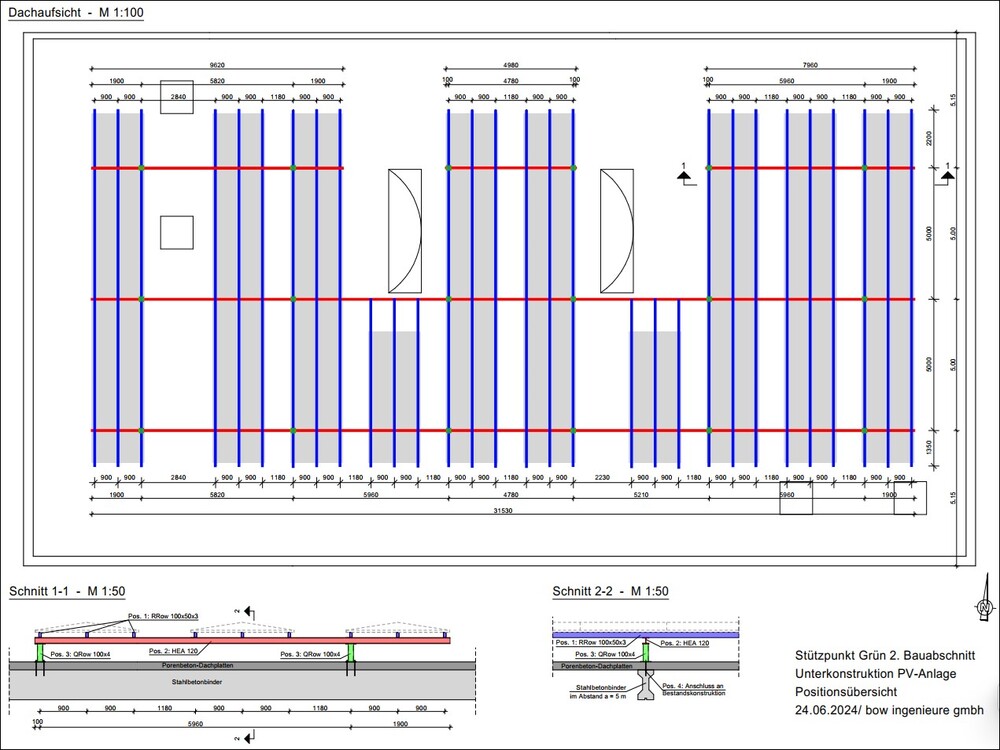Select the 'Dachaufsicht - M 1:100' title
Viewport: 1000px width, 750px height.
click(x=76, y=12)
